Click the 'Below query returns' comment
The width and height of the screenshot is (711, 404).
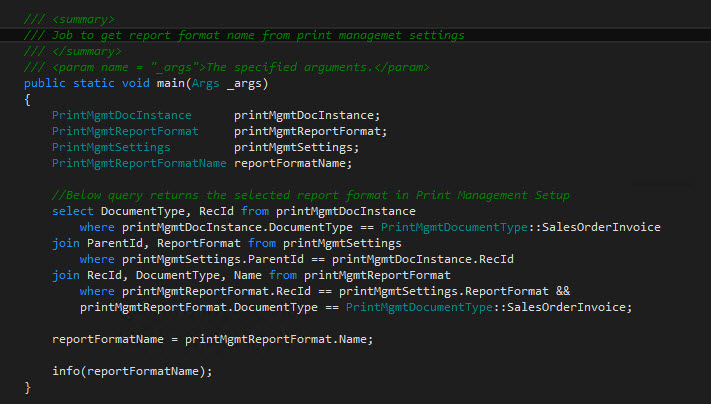pos(310,195)
